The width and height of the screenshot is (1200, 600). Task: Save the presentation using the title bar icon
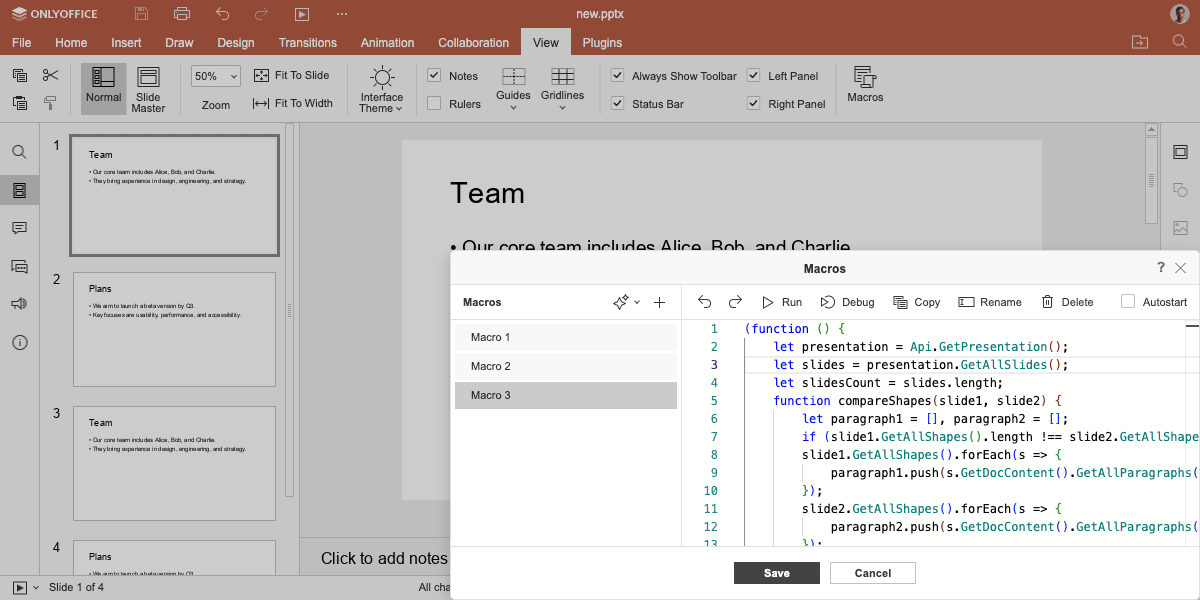(x=141, y=14)
